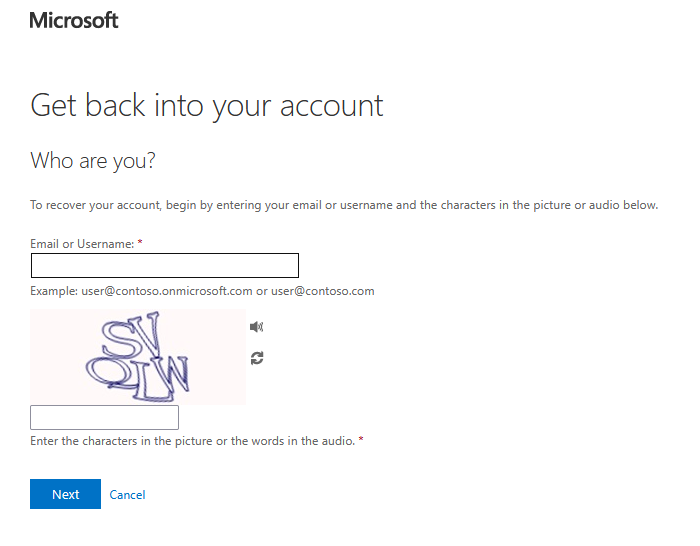Refresh the CAPTCHA picture
Image resolution: width=700 pixels, height=546 pixels.
[257, 358]
